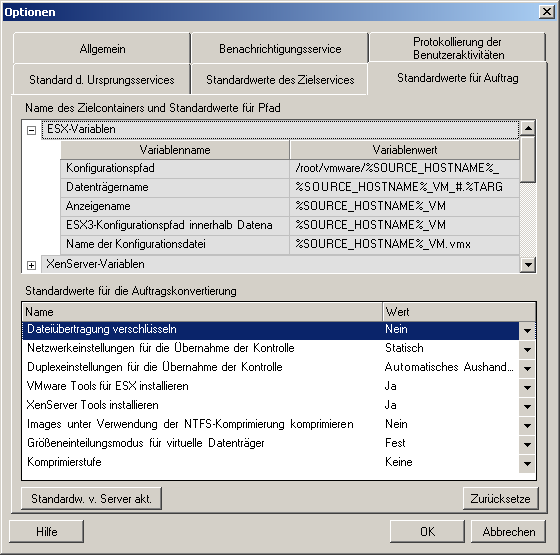Click the Statisch value
560x555 pixels.
pos(404,348)
